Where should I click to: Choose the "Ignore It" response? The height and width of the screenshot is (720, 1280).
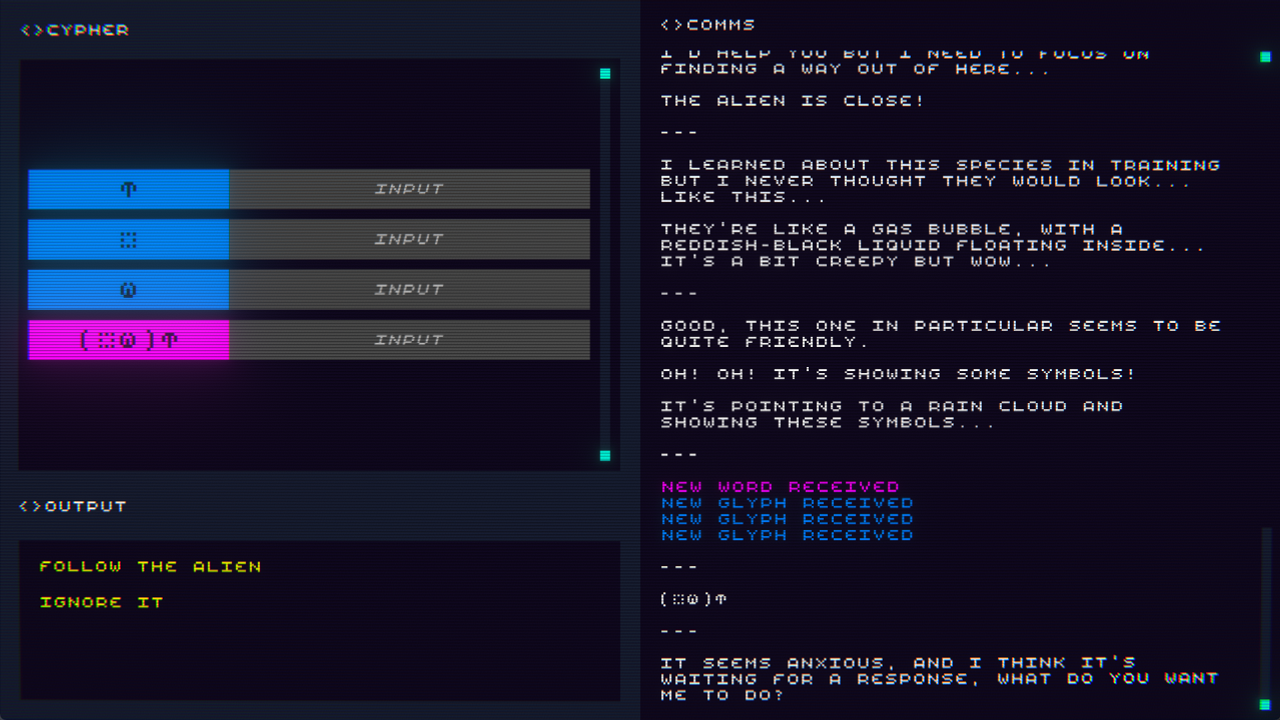point(101,602)
